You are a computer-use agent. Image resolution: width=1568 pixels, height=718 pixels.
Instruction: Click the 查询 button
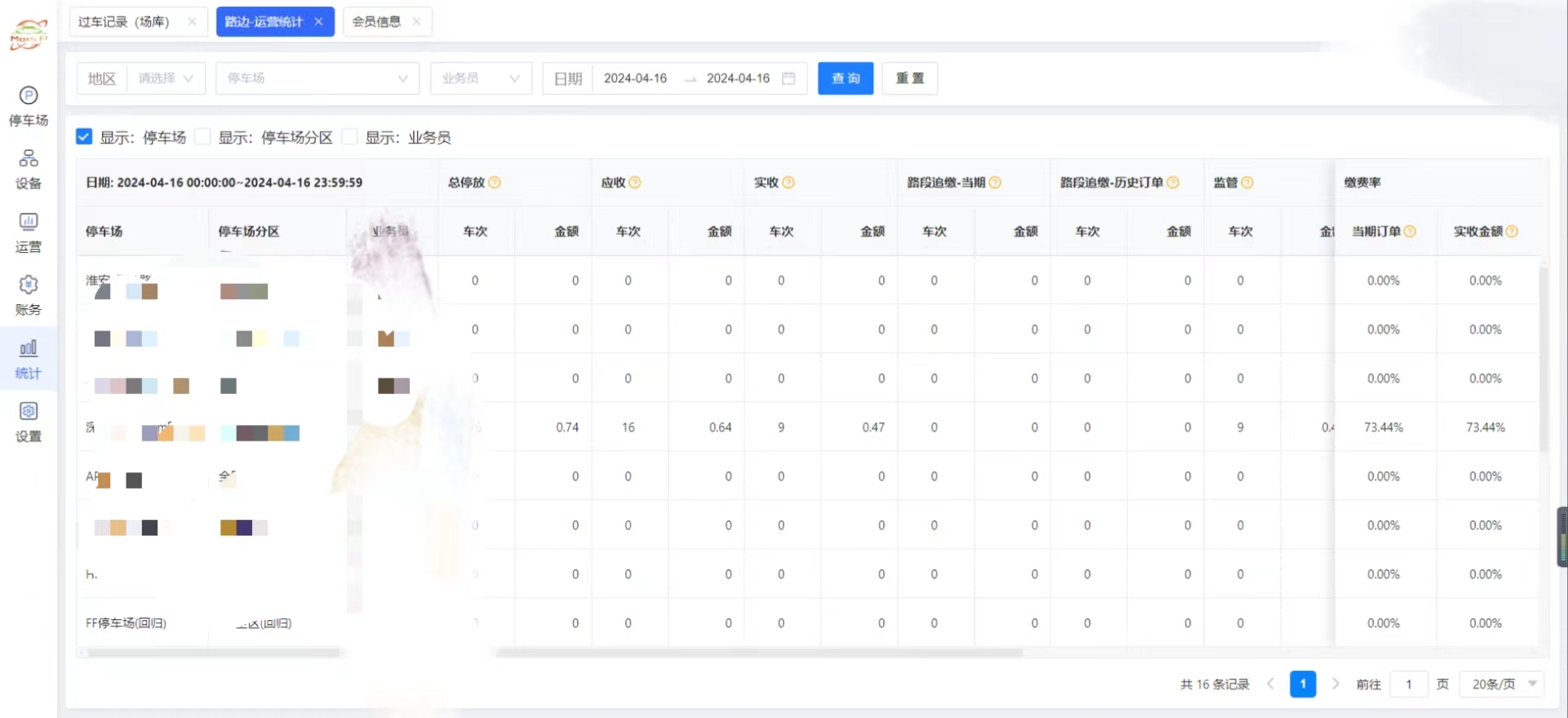(846, 78)
